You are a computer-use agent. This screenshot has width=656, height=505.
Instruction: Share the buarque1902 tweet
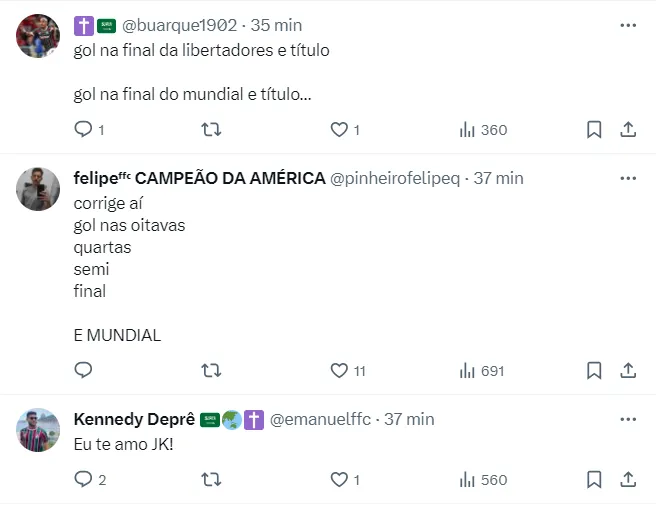628,130
